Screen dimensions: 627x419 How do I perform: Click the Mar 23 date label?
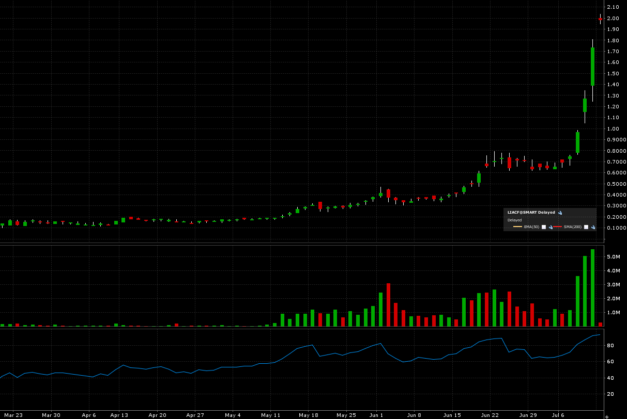point(14,413)
